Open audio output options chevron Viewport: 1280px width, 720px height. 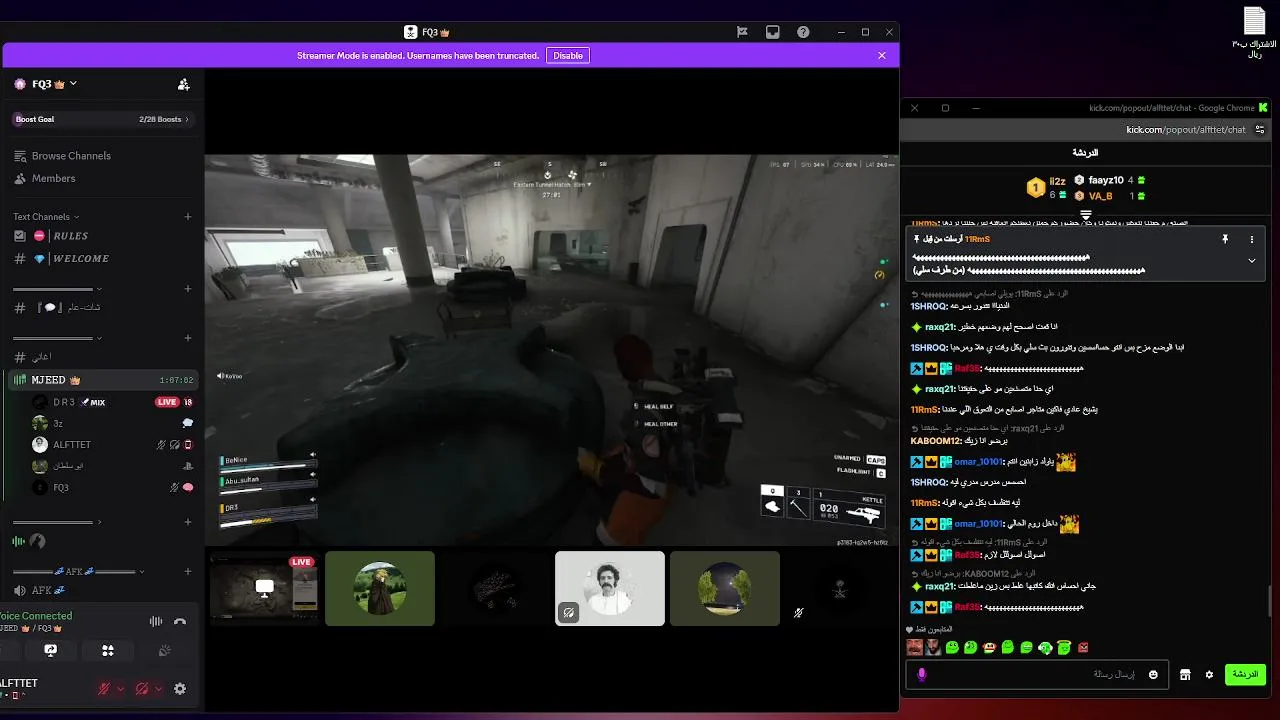159,689
